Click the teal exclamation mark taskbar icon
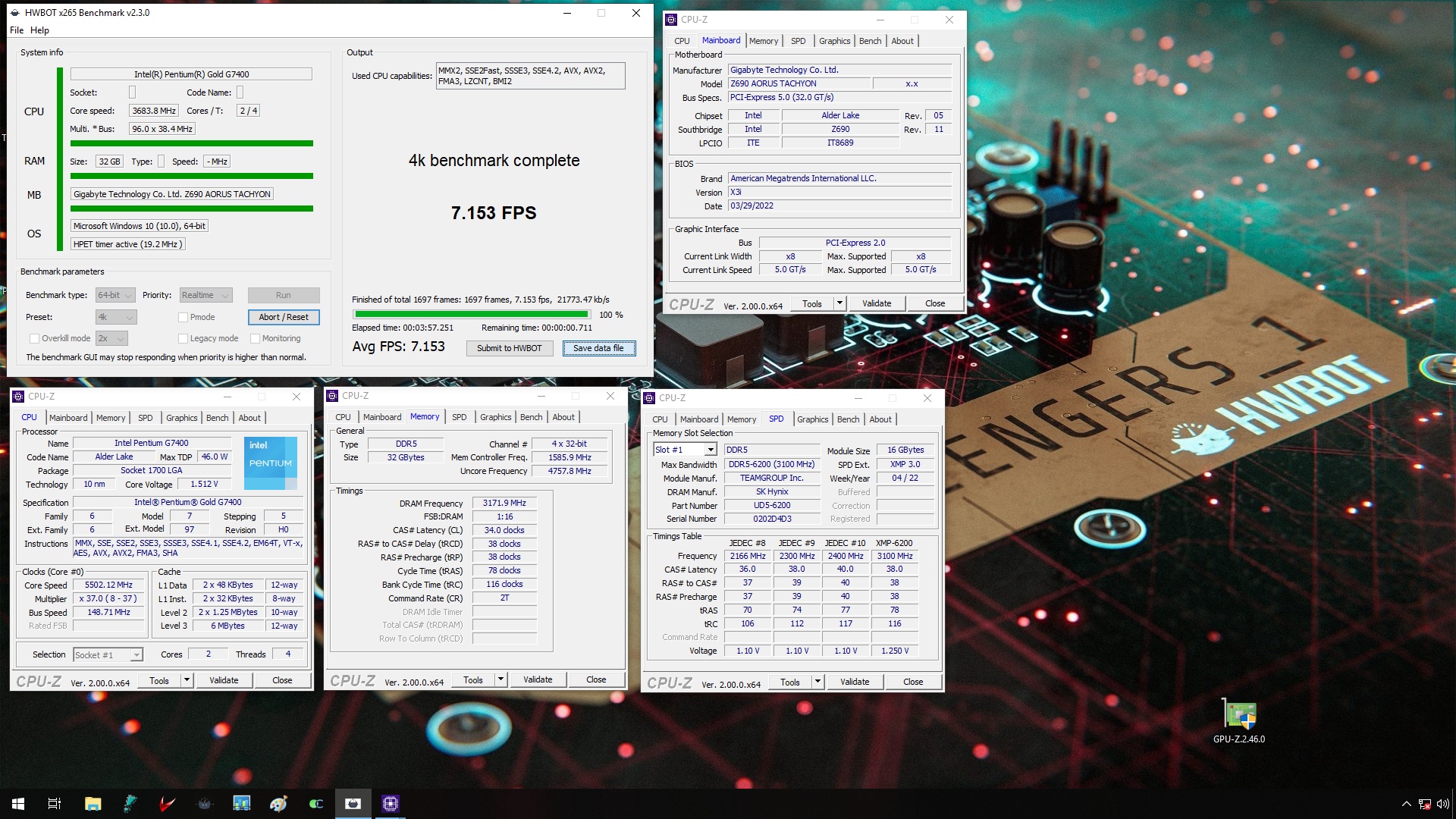 point(130,804)
